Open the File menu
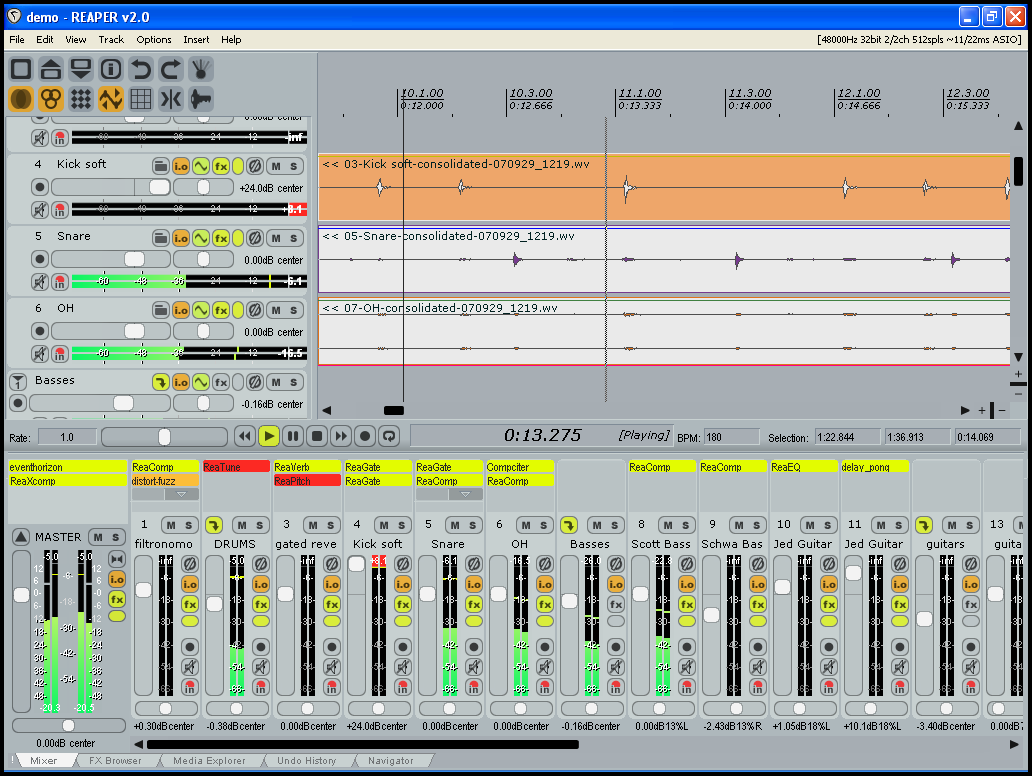The image size is (1032, 776). 17,39
